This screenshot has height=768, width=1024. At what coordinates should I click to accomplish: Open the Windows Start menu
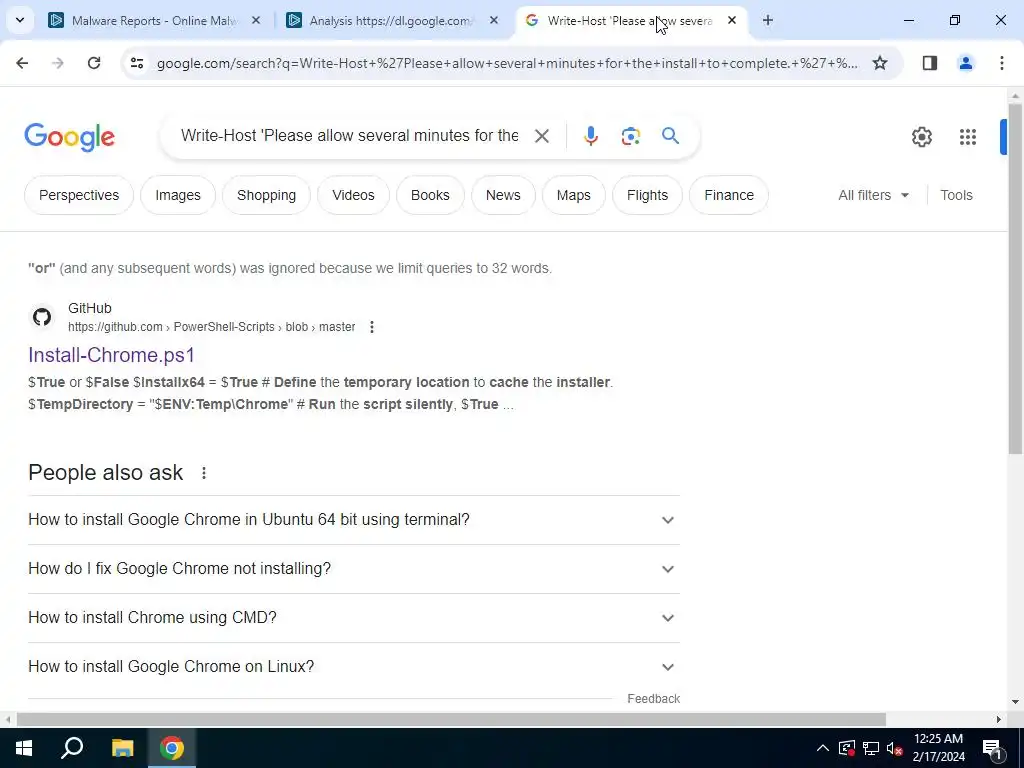tap(24, 748)
